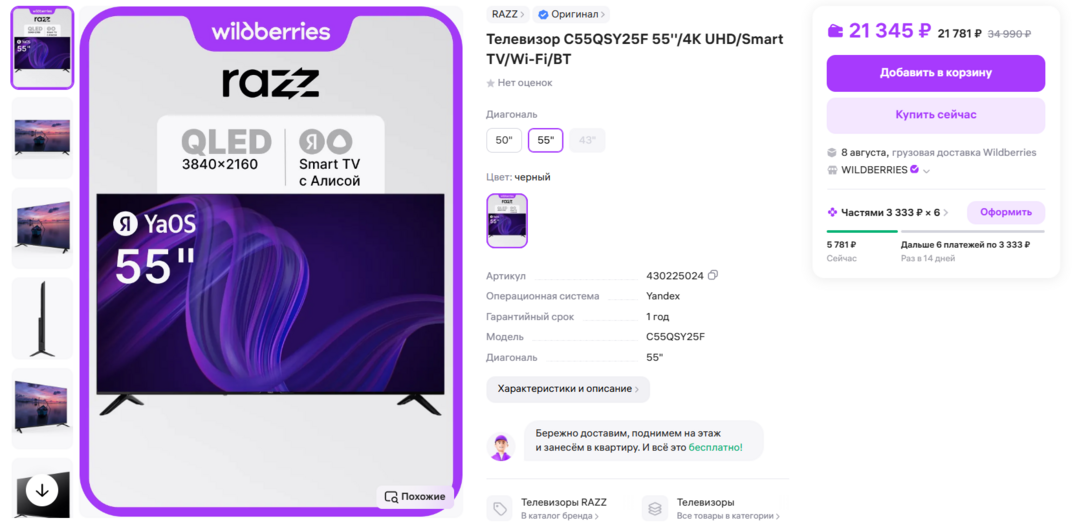Select the 43" diagonal option
Screen dimensions: 1090x527
click(587, 140)
